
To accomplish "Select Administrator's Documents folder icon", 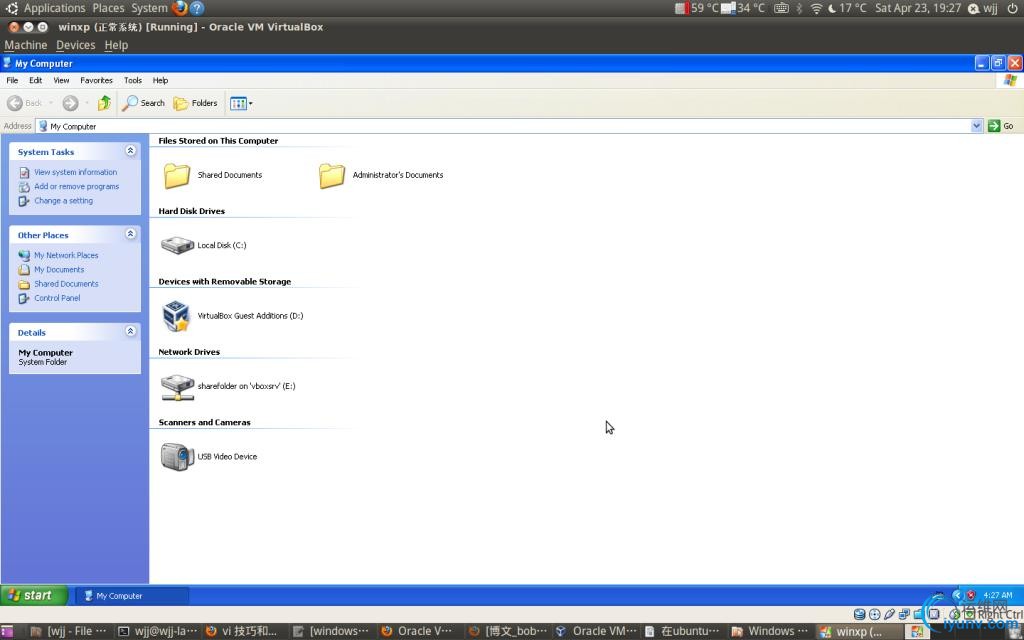I will pyautogui.click(x=332, y=175).
